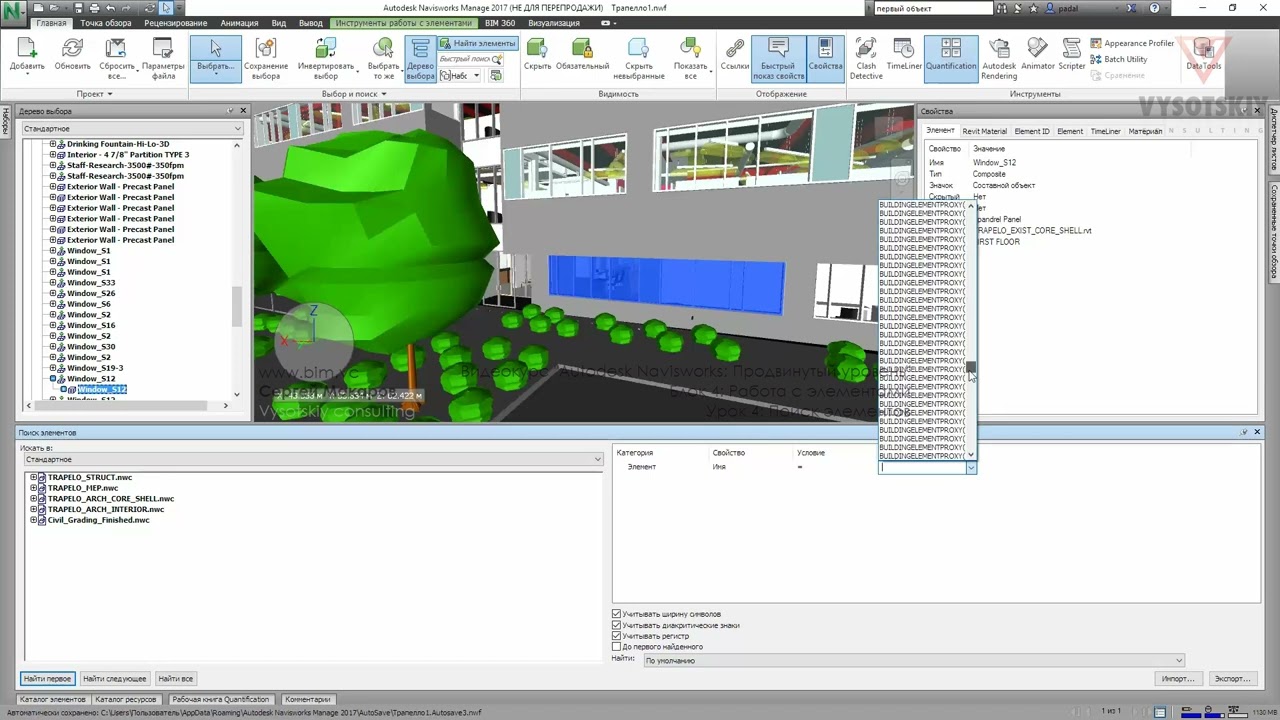Screen dimensions: 1280x720
Task: Click Скрыть невыбранные icon
Action: 639,59
